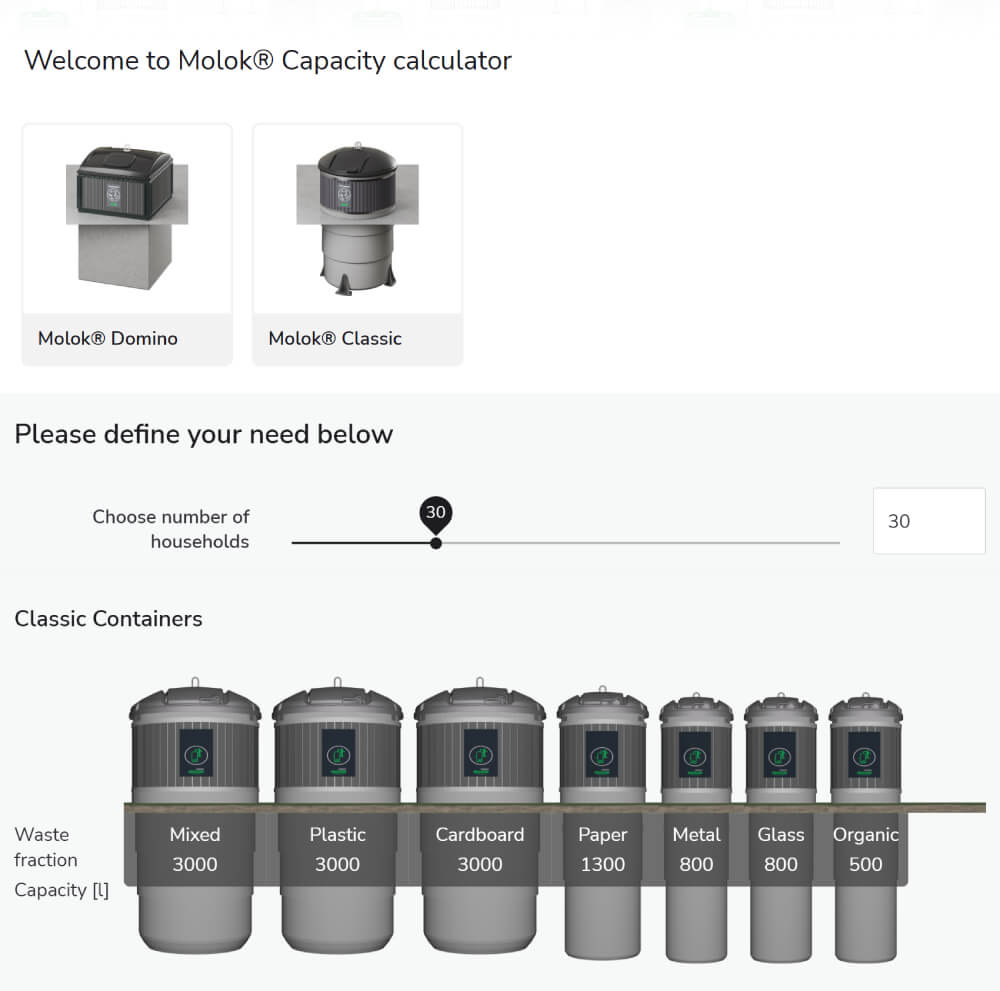The width and height of the screenshot is (1000, 991).
Task: Click the slider handle showing 30
Action: [x=435, y=542]
